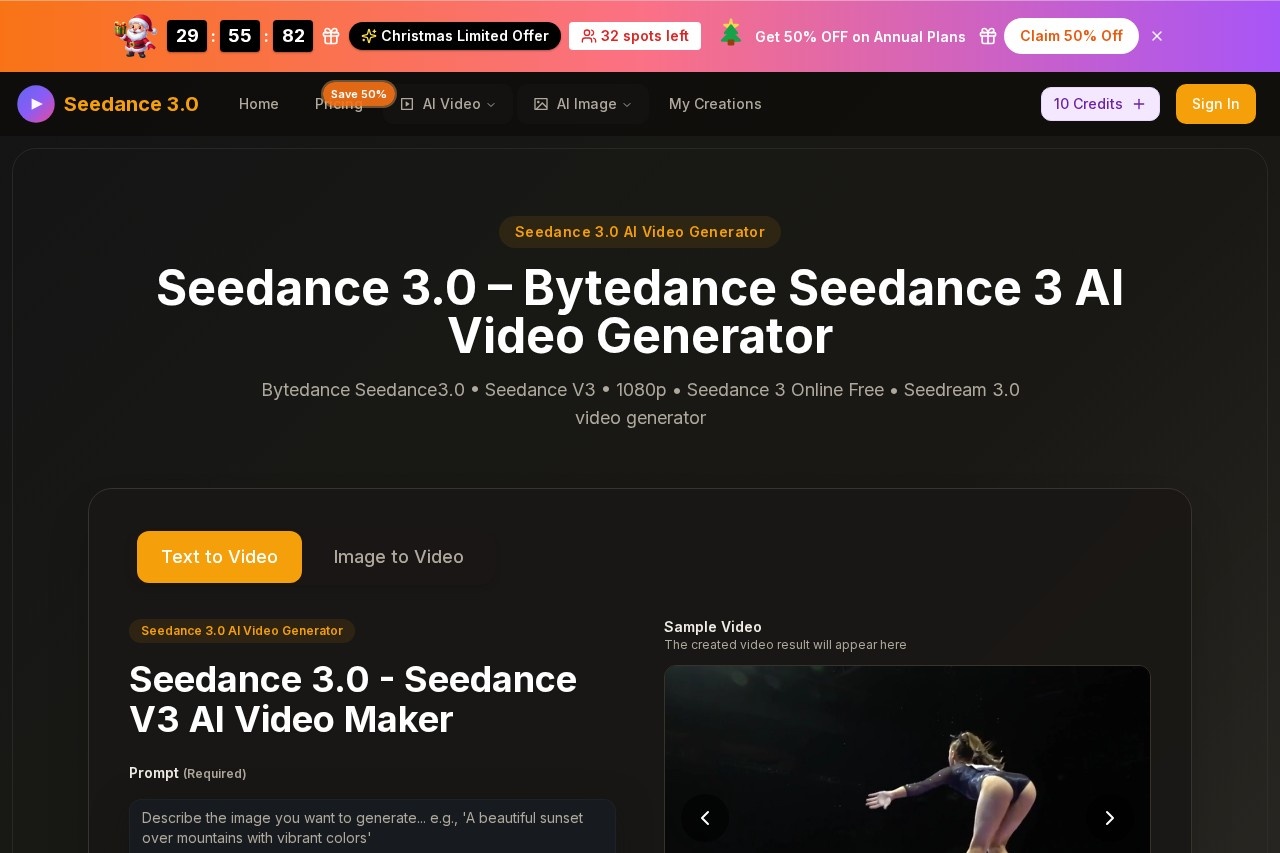Click the Christmas tree icon in banner

pyautogui.click(x=731, y=33)
